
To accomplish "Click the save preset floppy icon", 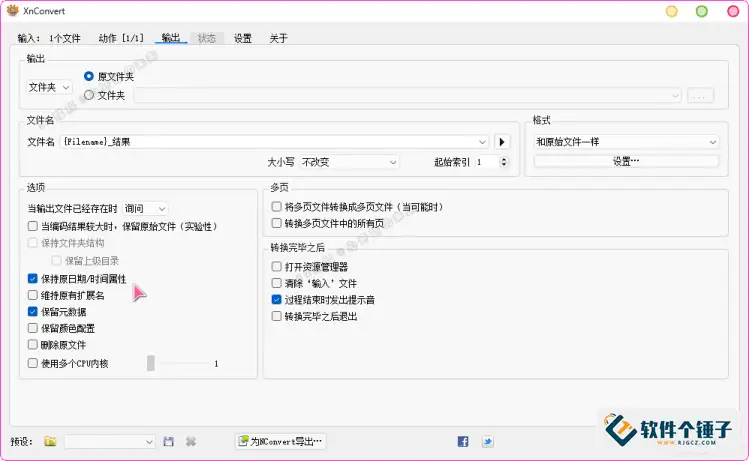I will click(168, 441).
